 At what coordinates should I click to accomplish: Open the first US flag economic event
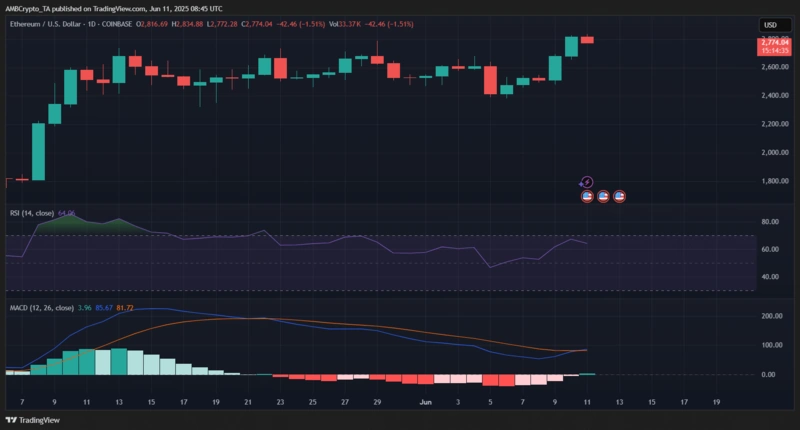[x=587, y=196]
